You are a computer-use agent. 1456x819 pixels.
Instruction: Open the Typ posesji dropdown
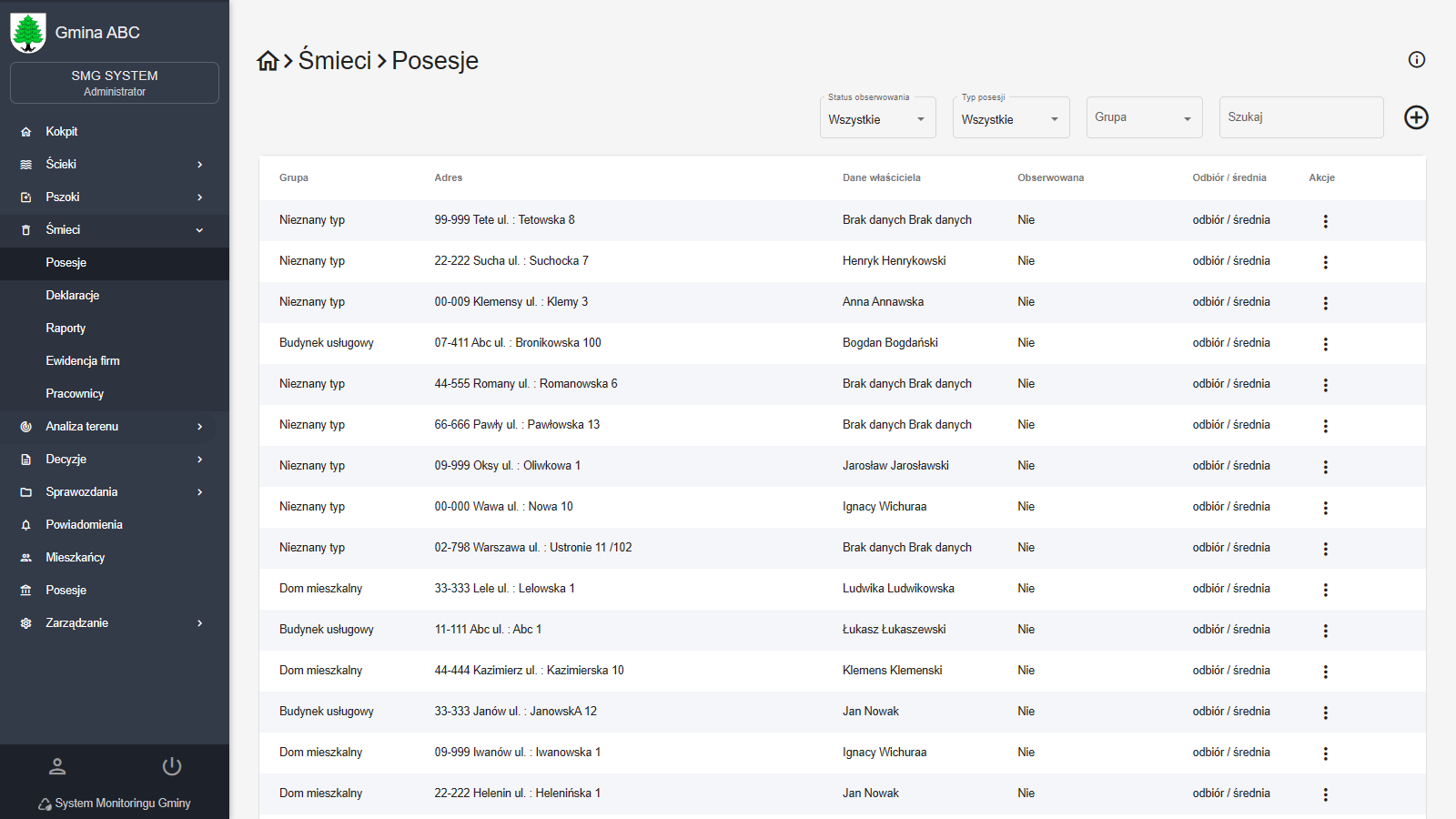1010,119
